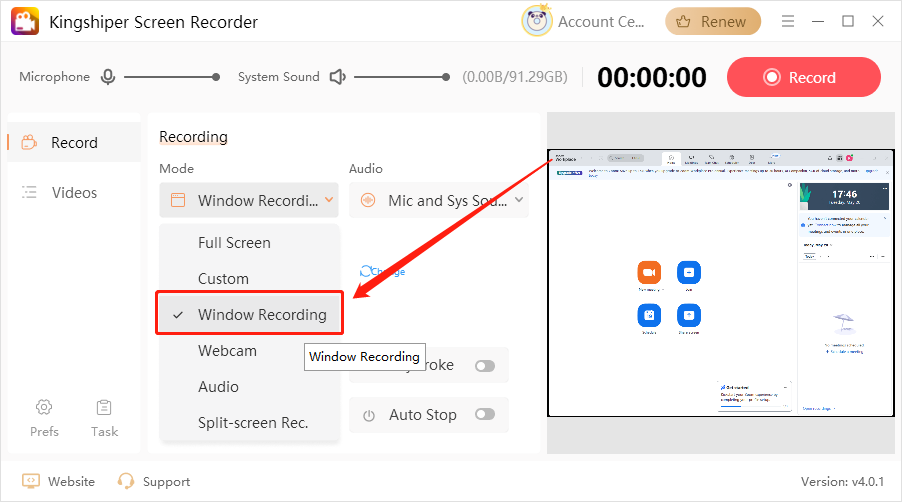Viewport: 902px width, 502px height.
Task: Click the Mode dropdown window icon
Action: 178,200
